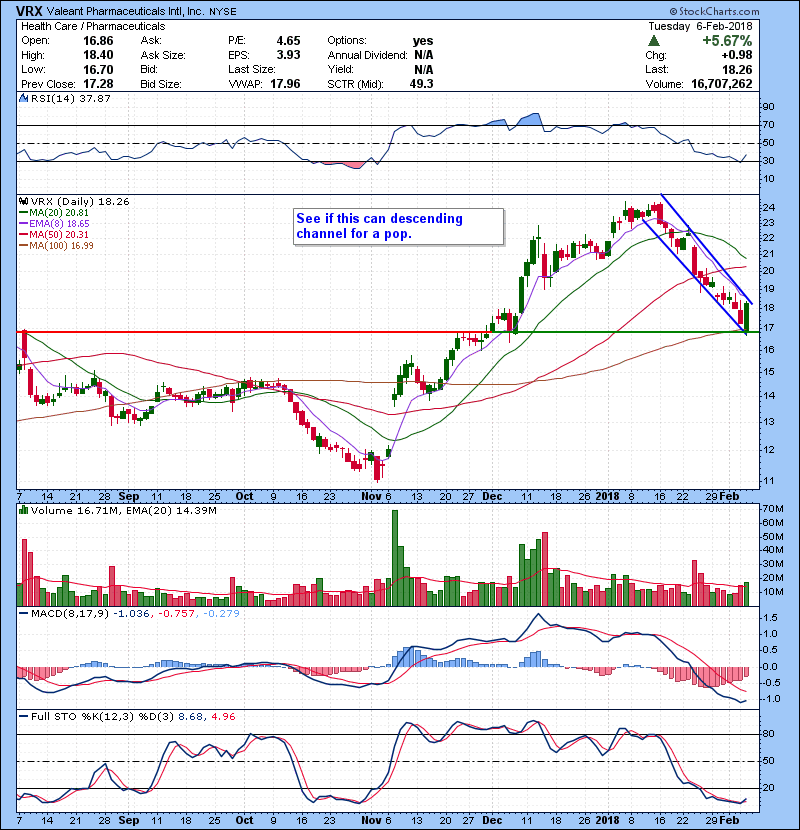Image resolution: width=800 pixels, height=830 pixels.
Task: Click the Open 16.86 value
Action: click(x=98, y=41)
